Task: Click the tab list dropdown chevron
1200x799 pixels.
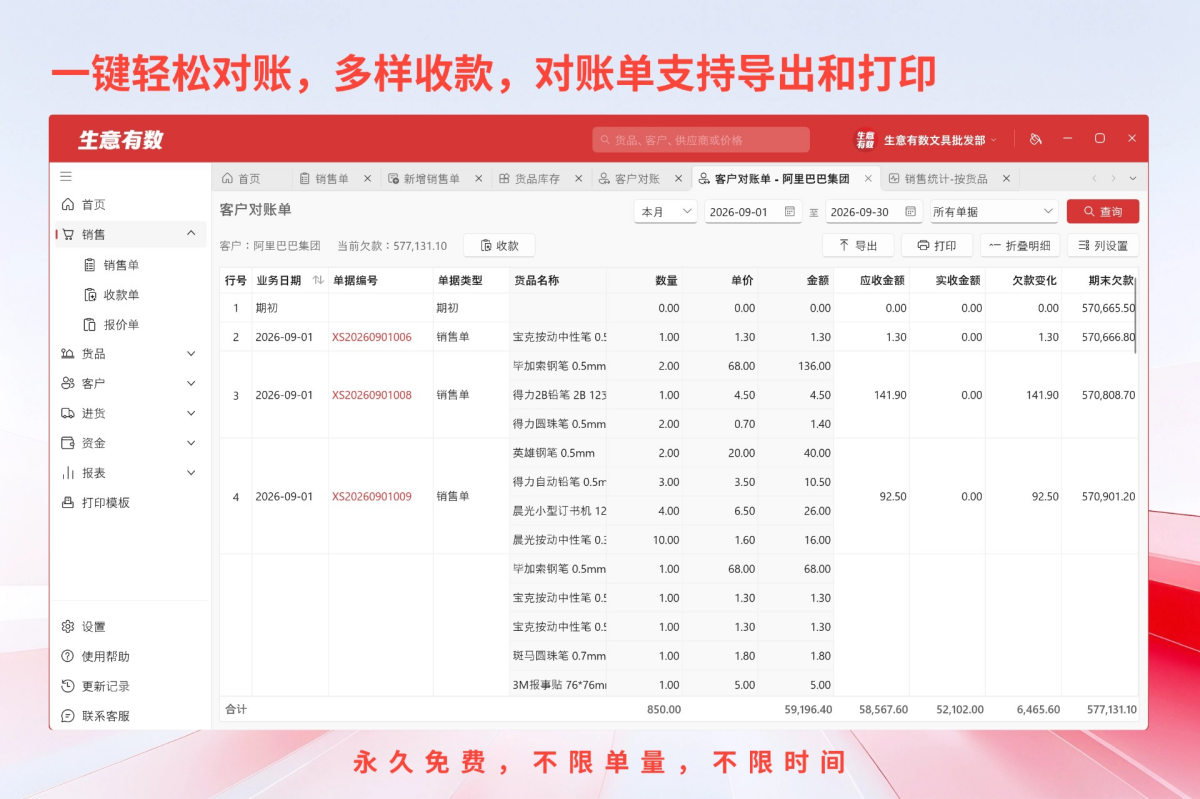Action: [1132, 179]
